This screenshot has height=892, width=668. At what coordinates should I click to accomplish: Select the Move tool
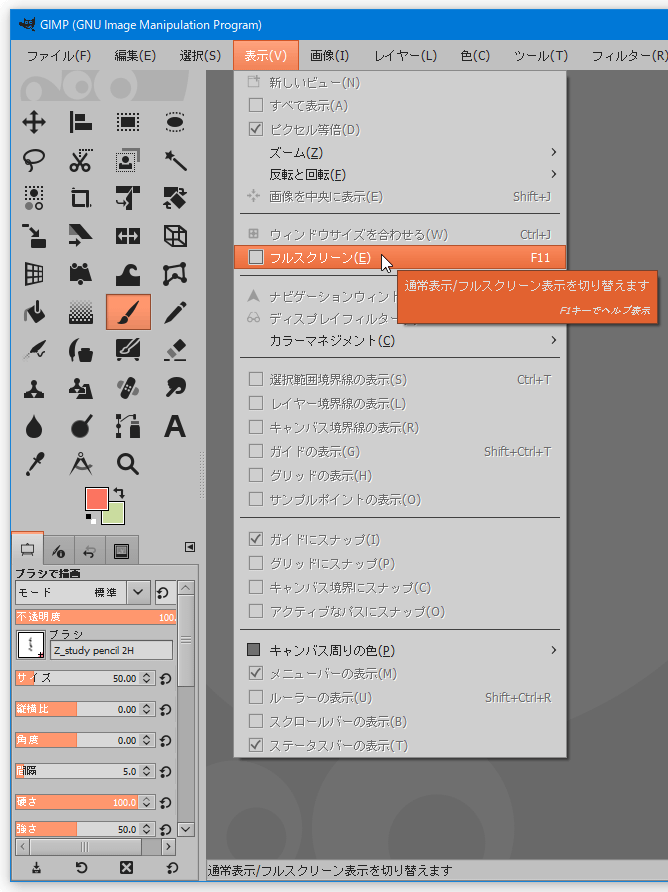pos(34,122)
